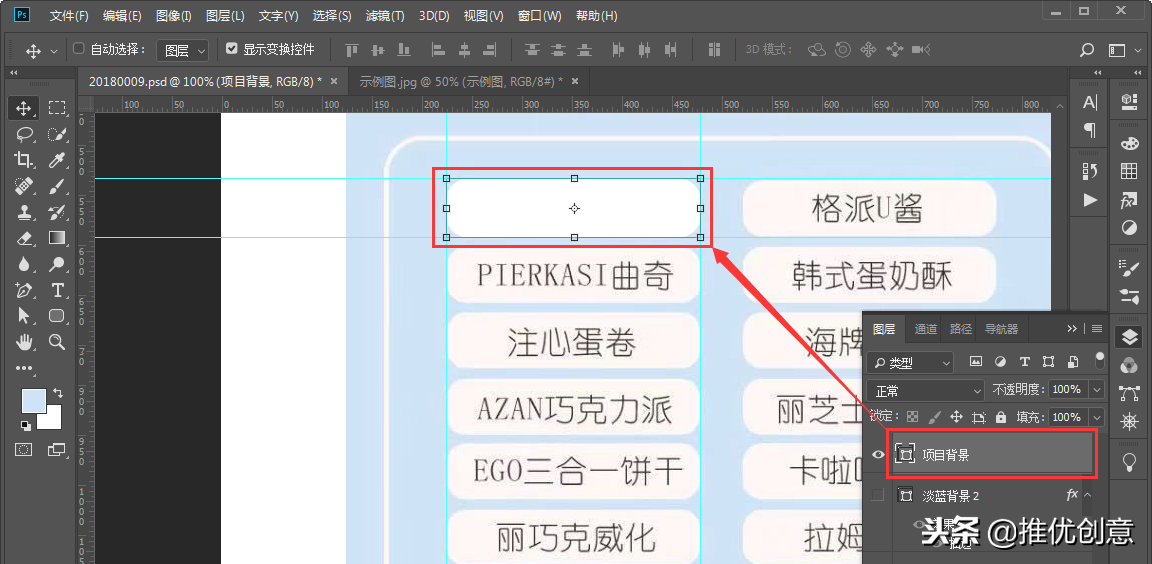Open the search icon in options bar

1087,50
